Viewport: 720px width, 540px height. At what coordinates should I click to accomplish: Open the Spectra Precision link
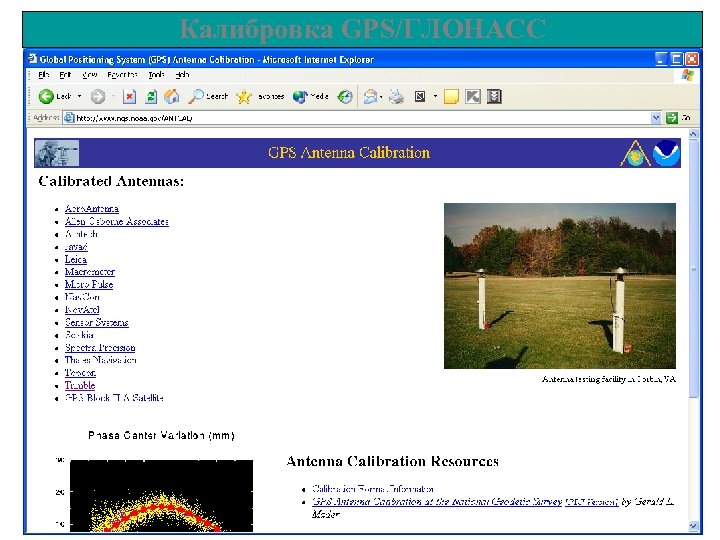100,348
